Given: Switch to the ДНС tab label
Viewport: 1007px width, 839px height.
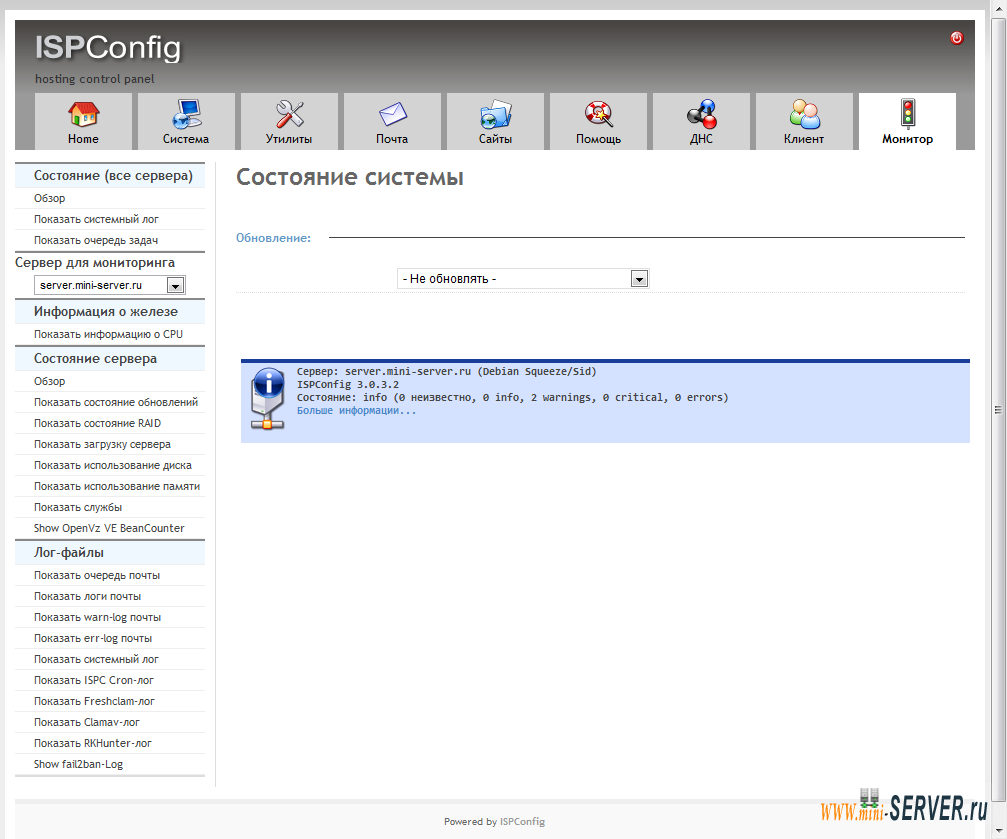Looking at the screenshot, I should pos(701,139).
